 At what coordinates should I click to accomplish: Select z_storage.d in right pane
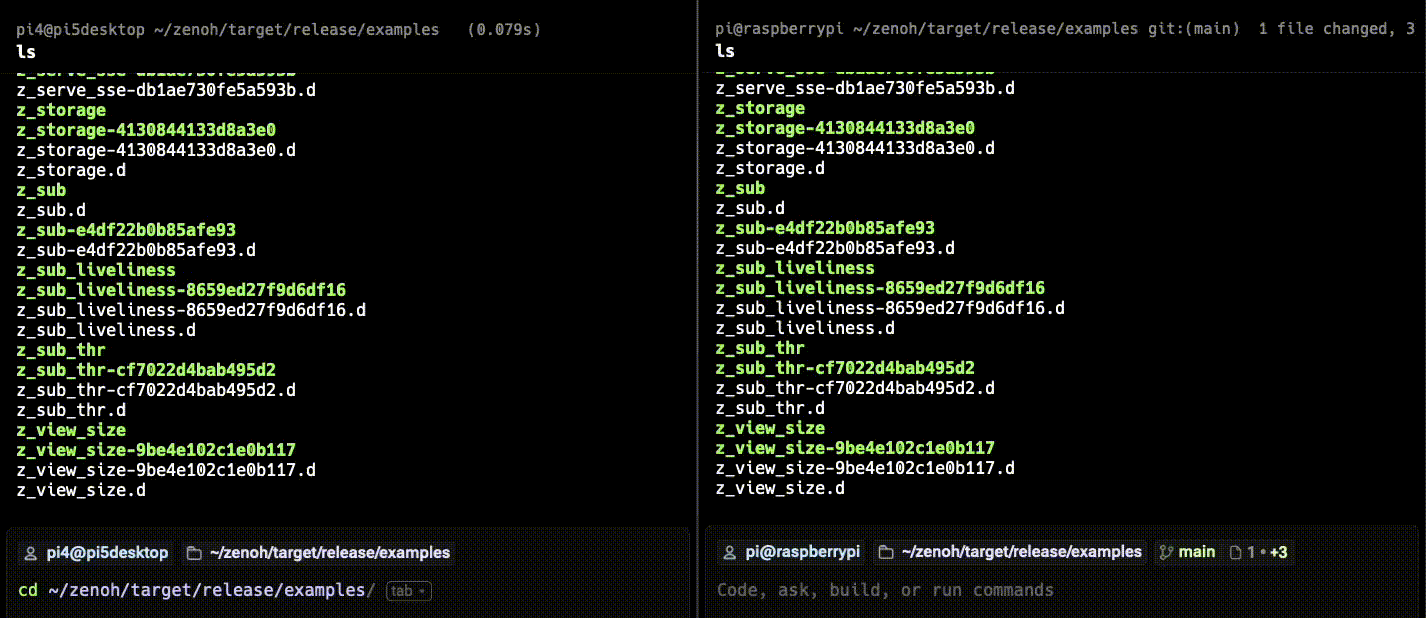[770, 168]
